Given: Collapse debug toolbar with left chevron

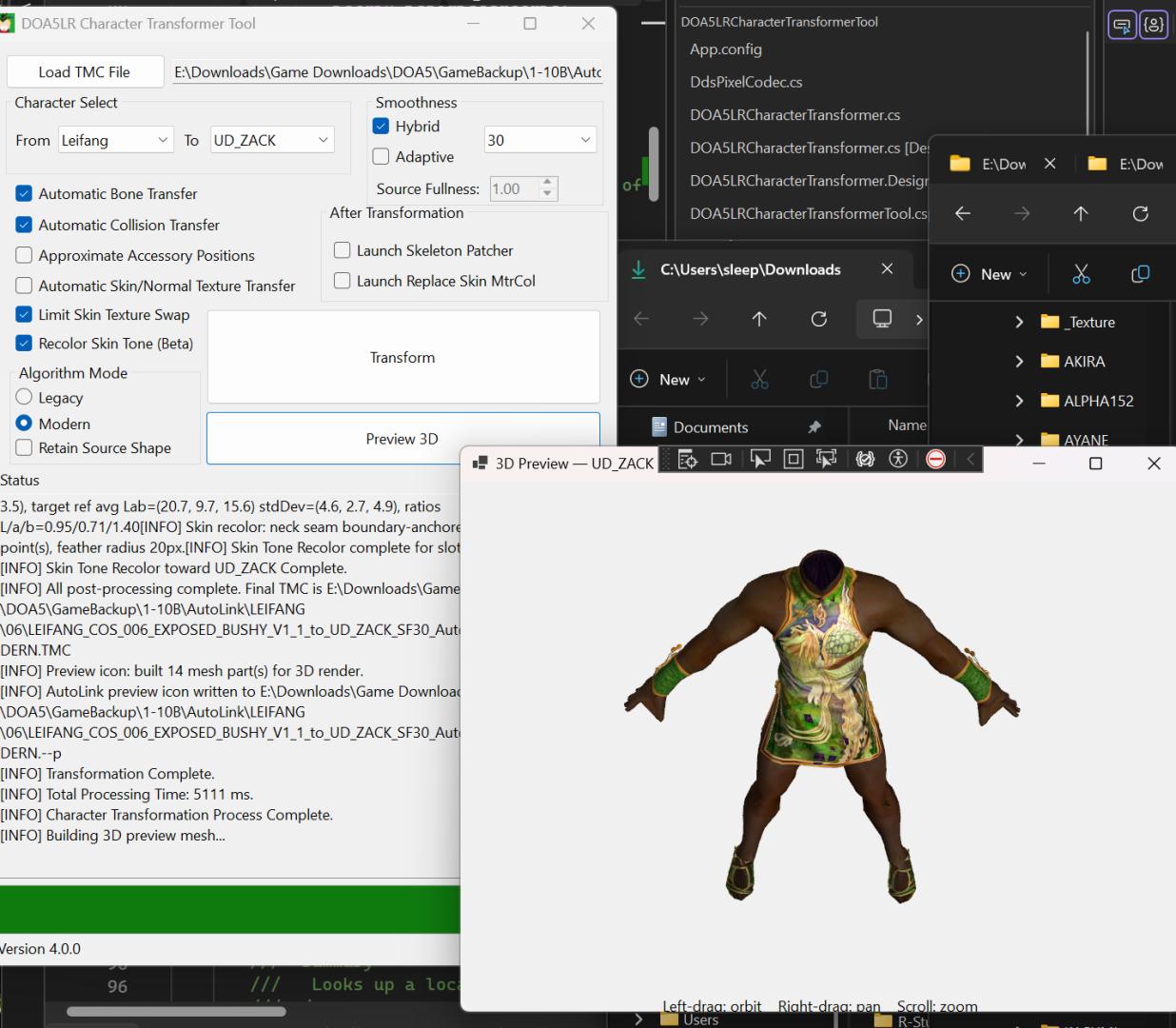Looking at the screenshot, I should (970, 459).
